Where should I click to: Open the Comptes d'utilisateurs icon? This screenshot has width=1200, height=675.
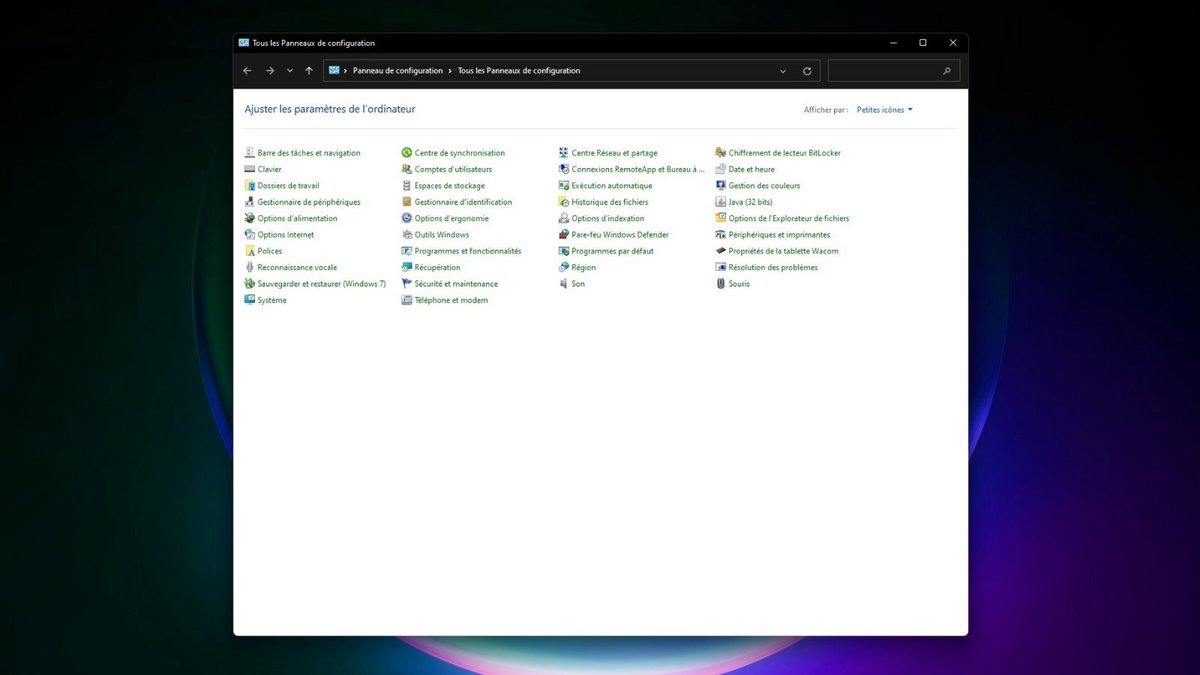[407, 169]
